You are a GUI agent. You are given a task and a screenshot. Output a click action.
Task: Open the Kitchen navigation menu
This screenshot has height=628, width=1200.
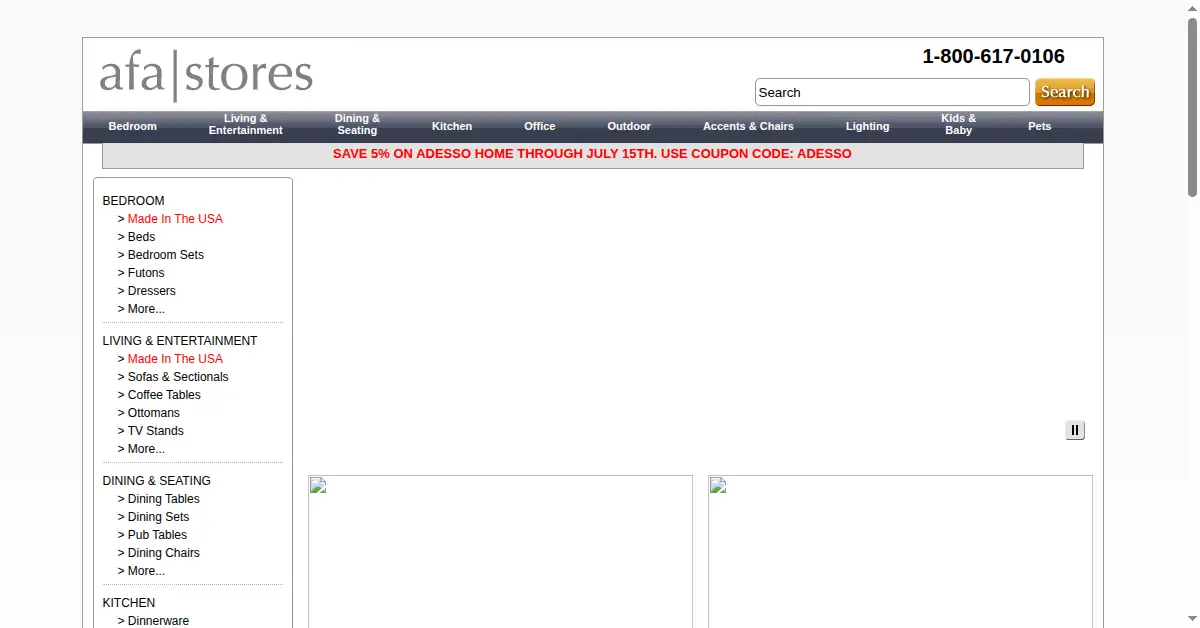click(452, 126)
